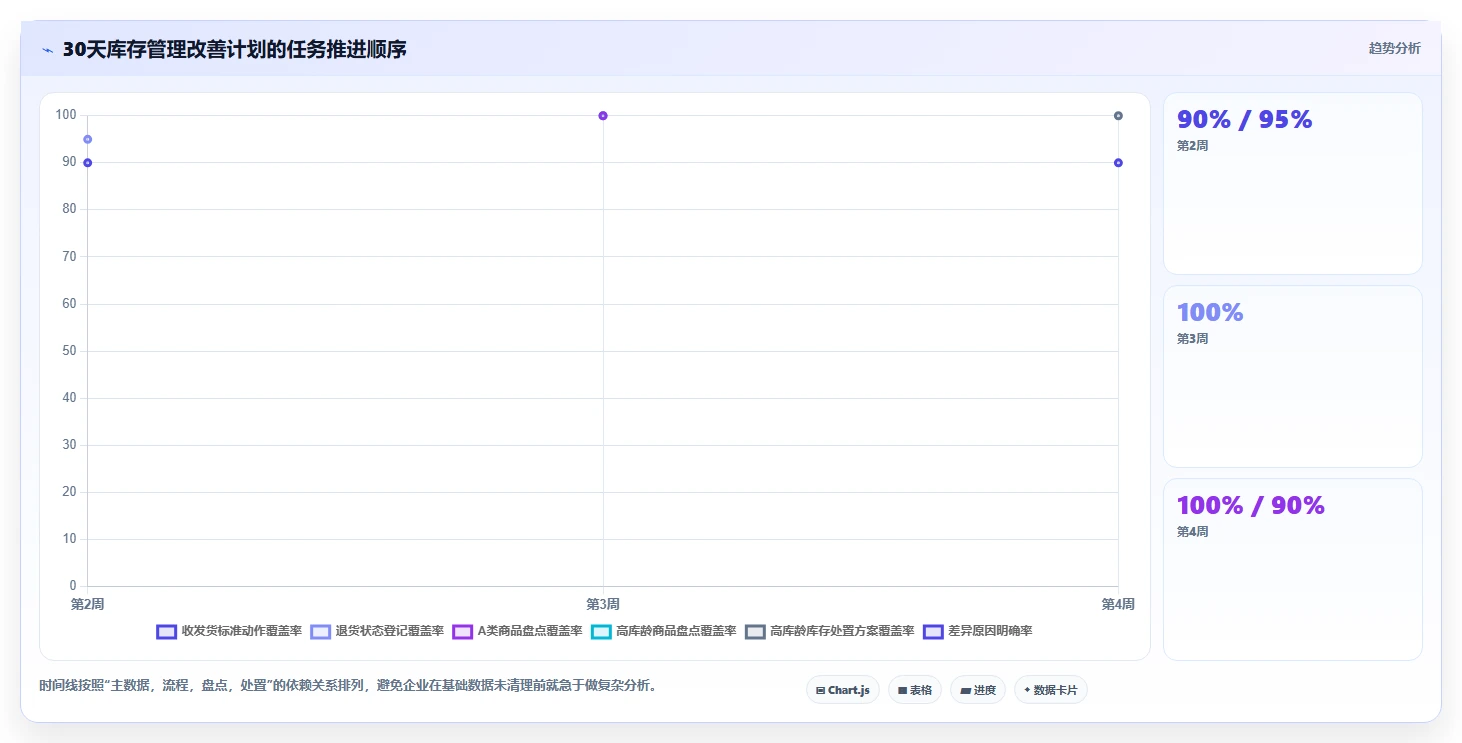Click the 第3周 x-axis label on the chart

coord(603,604)
